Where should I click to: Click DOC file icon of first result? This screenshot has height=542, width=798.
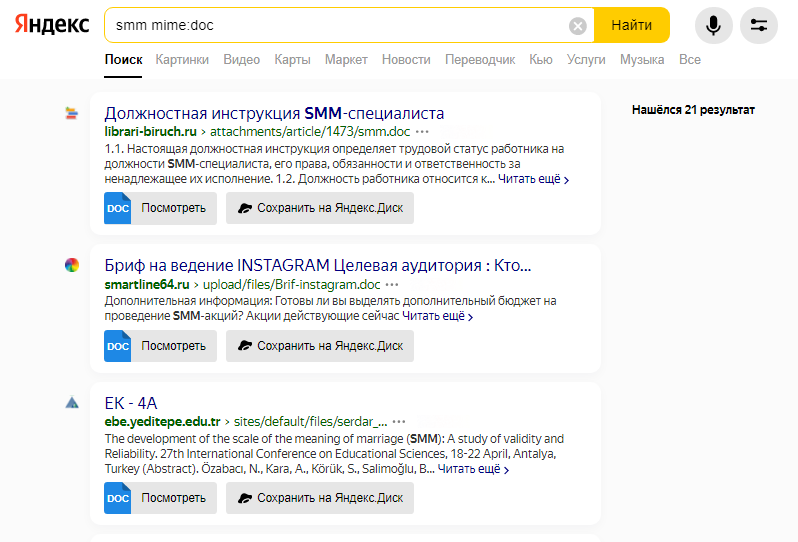[x=118, y=208]
